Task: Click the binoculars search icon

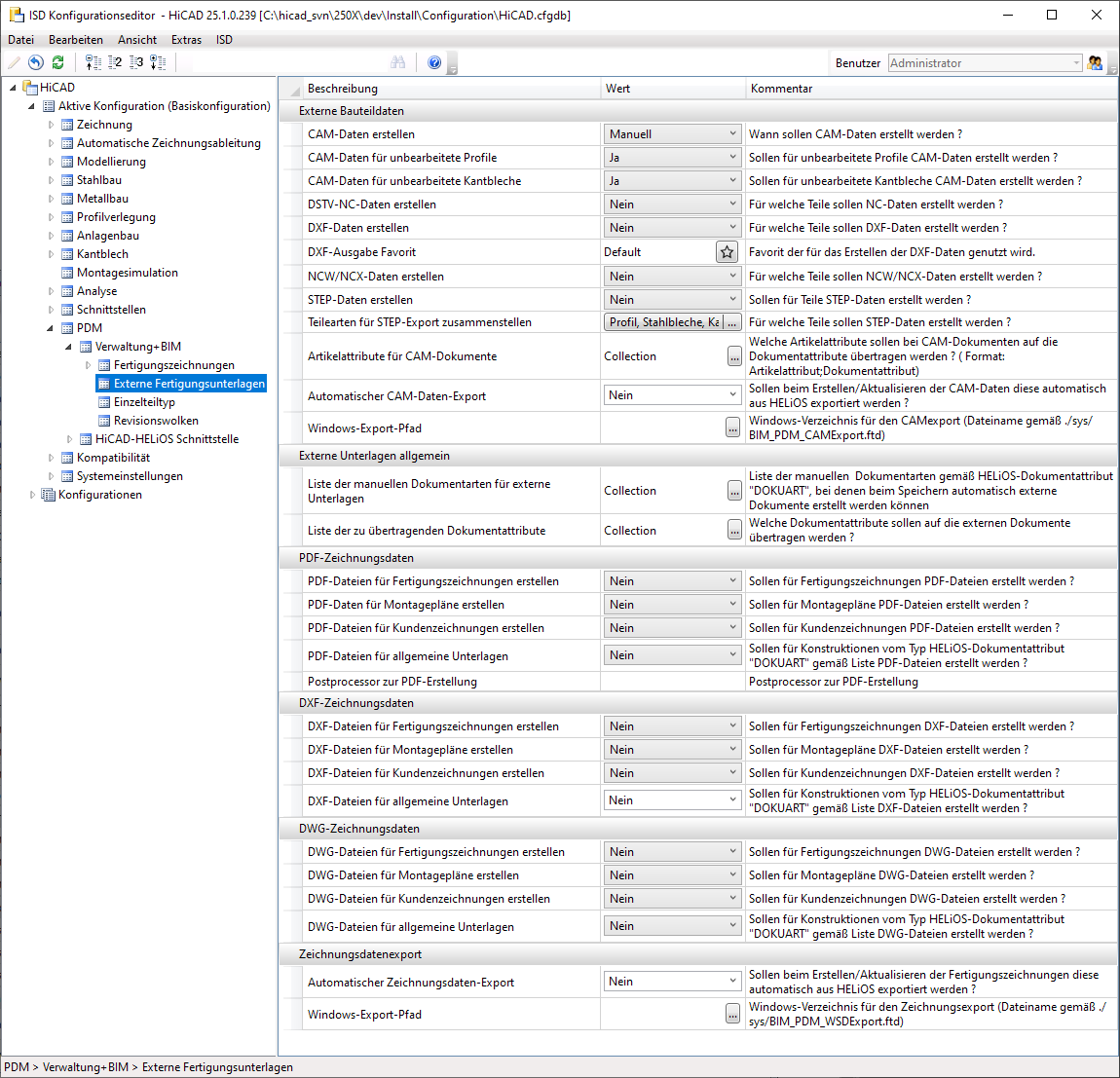Action: pos(398,63)
